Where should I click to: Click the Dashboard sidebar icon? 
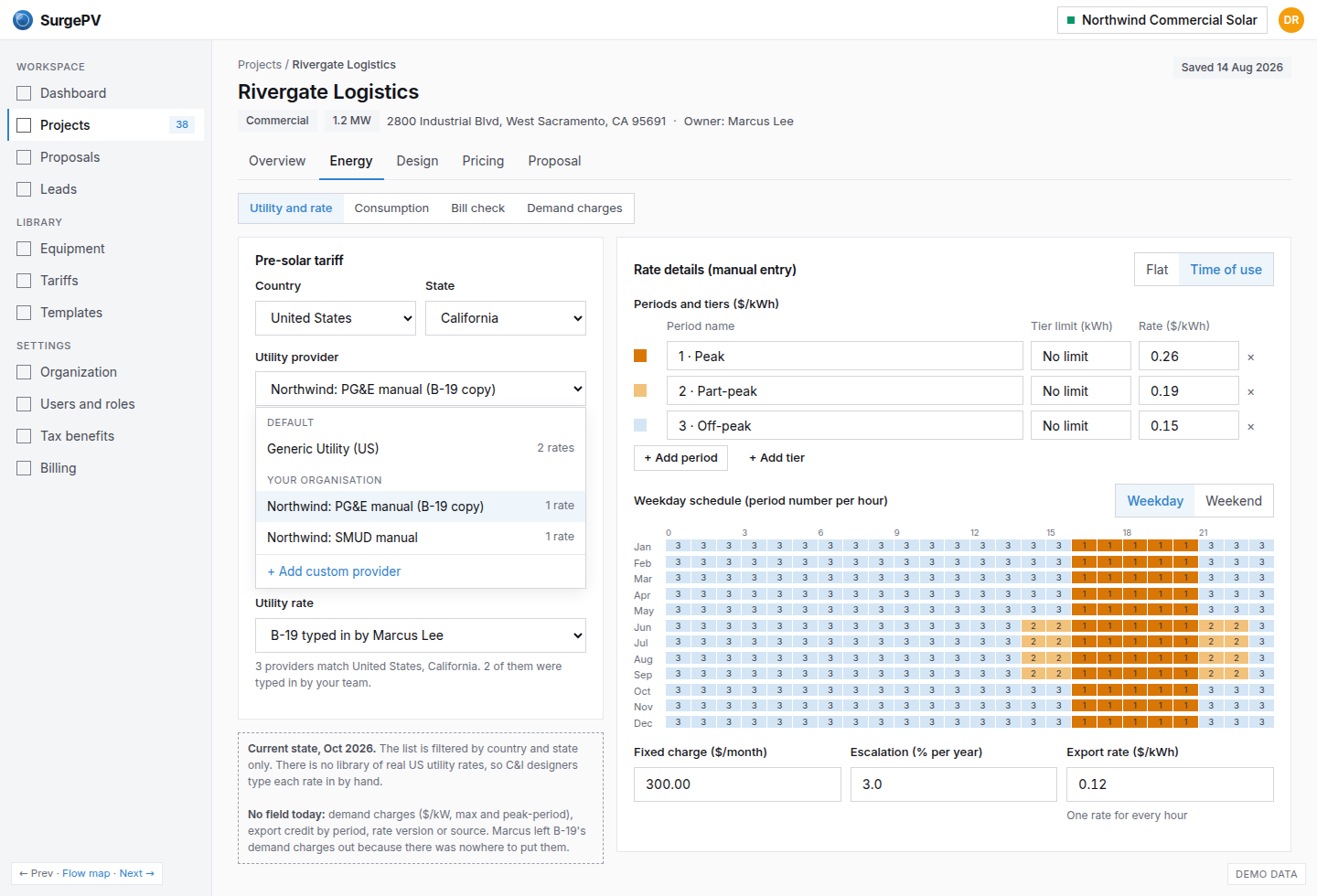tap(24, 93)
